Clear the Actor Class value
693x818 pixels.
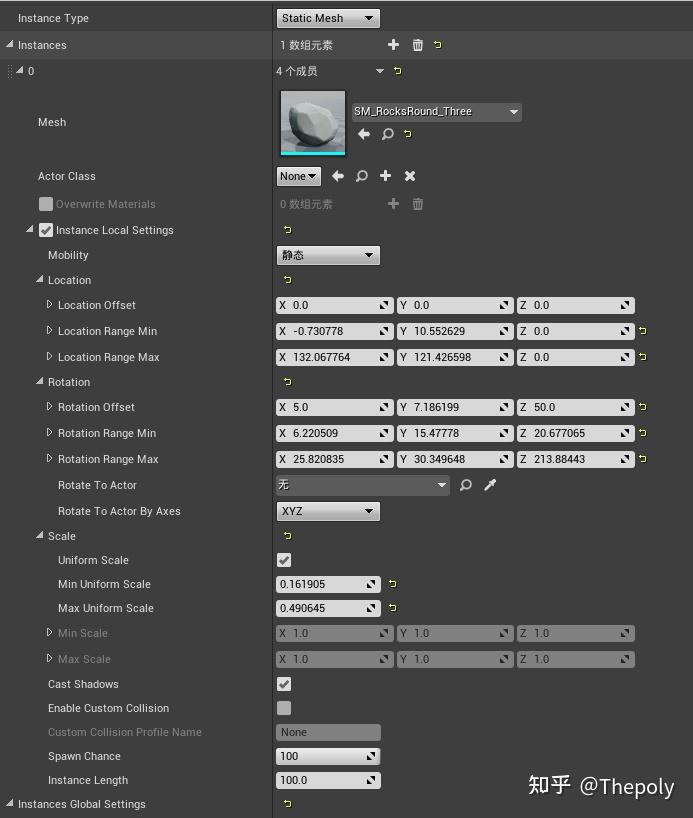point(410,176)
